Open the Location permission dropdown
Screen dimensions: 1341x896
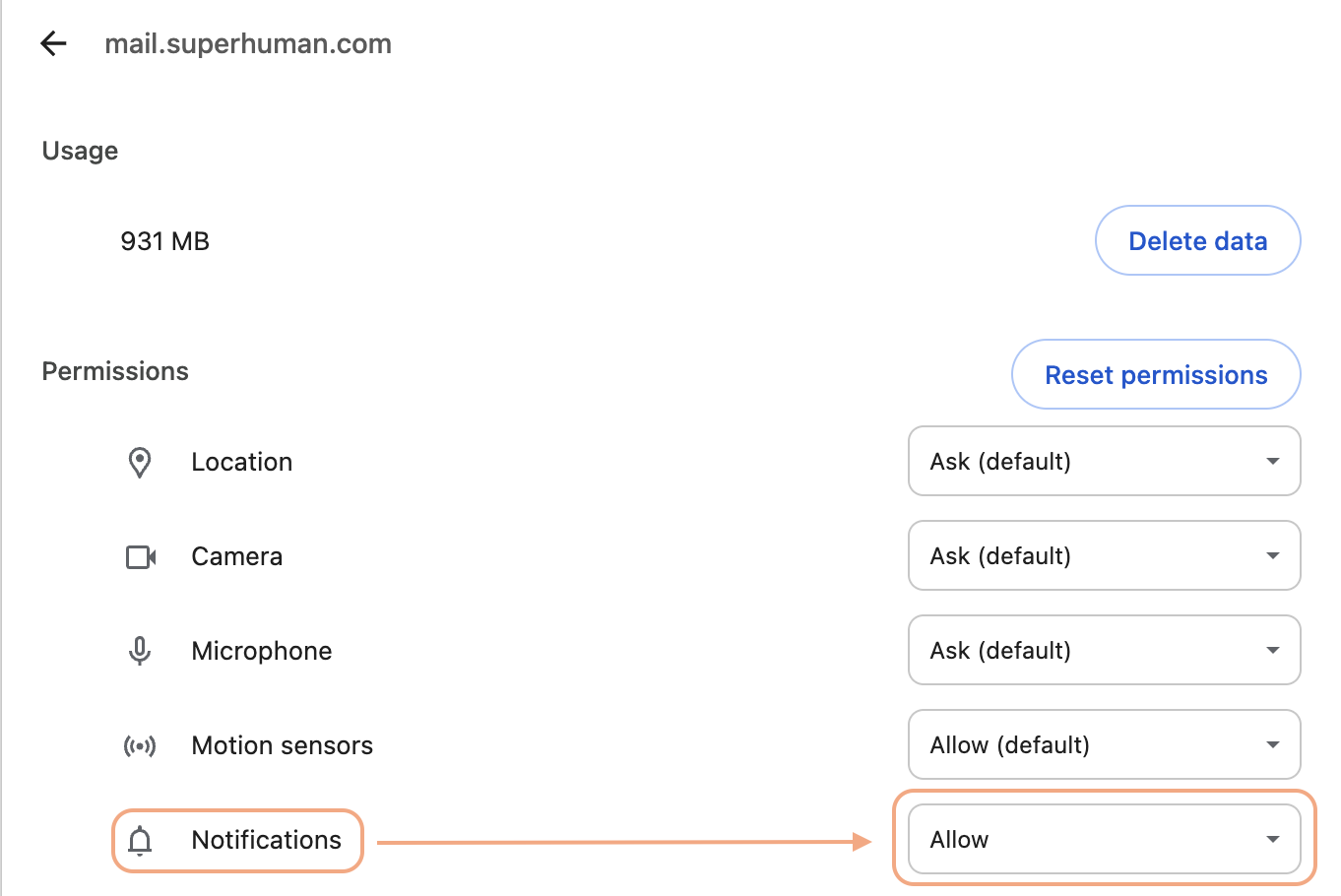coord(1104,461)
